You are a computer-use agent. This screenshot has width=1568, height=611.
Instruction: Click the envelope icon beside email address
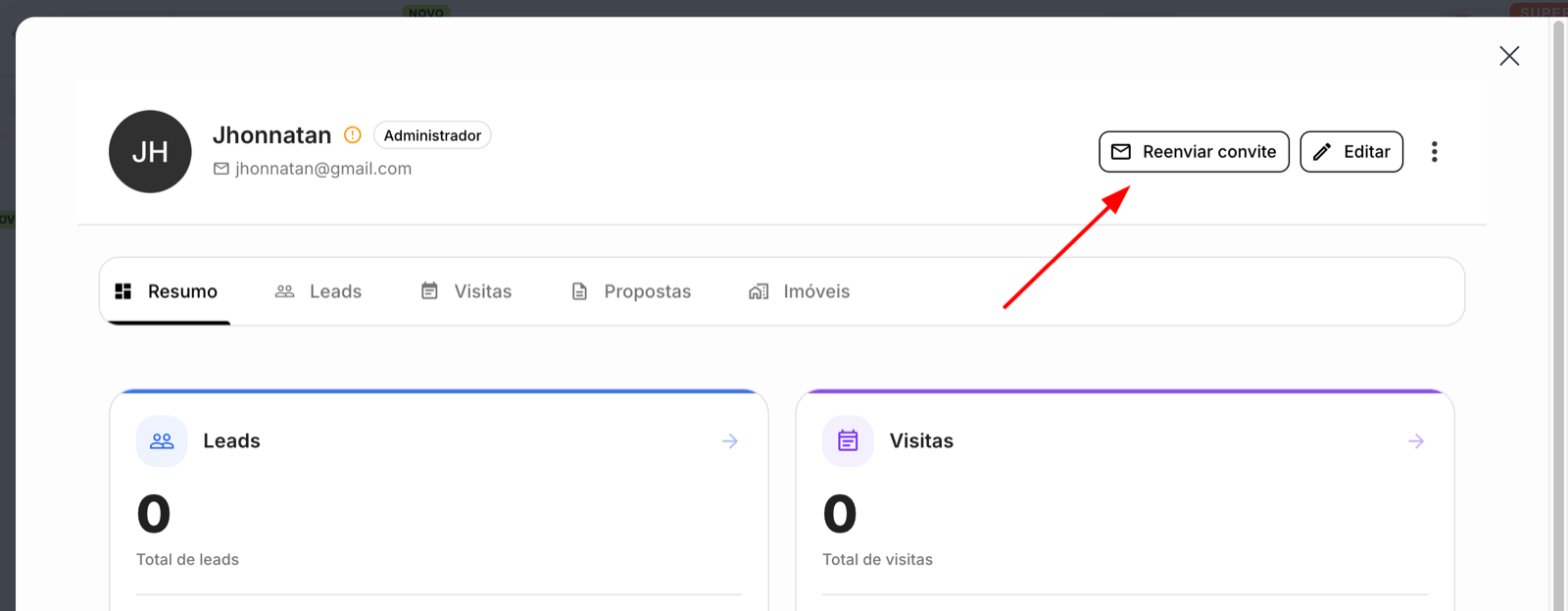221,169
